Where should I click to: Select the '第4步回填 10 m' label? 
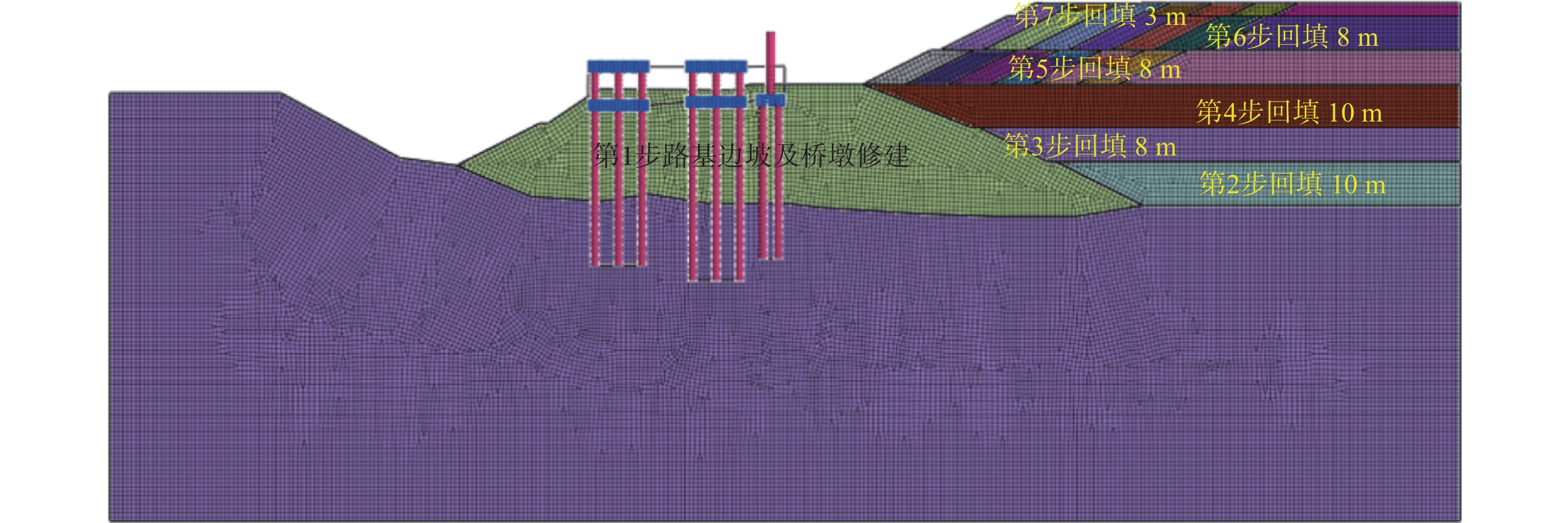(x=1288, y=113)
